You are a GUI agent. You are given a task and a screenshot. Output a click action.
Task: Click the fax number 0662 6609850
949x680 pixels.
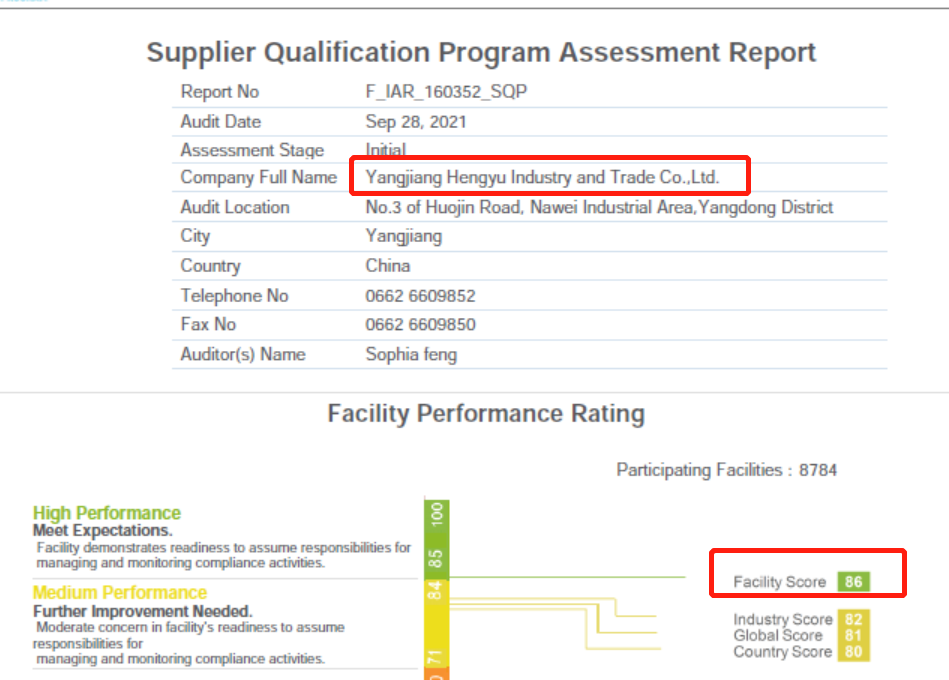pyautogui.click(x=420, y=325)
